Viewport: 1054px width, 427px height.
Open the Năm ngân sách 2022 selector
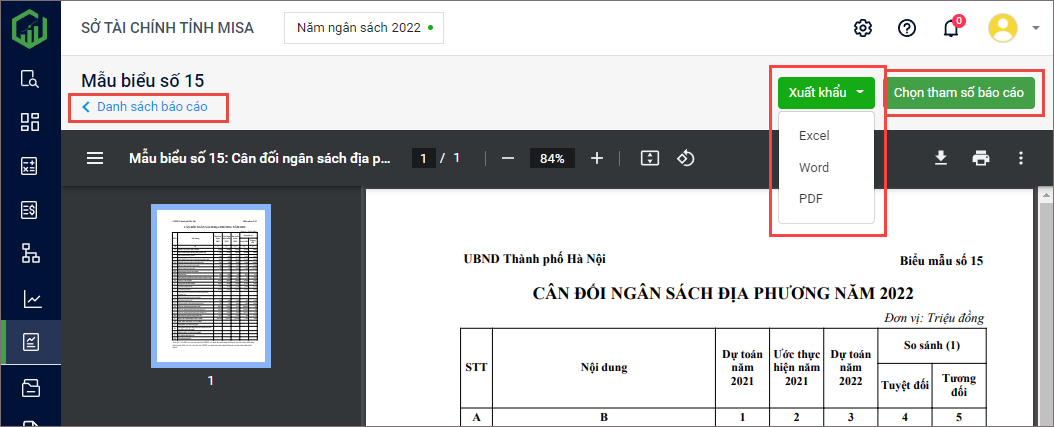[x=363, y=28]
